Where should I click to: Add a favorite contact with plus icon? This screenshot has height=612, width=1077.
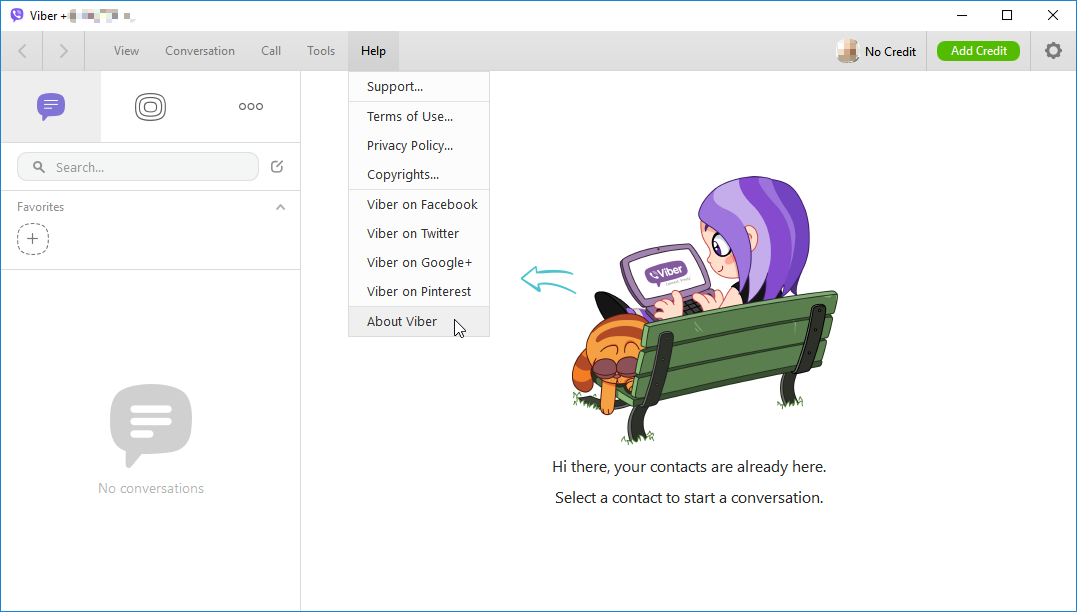click(x=33, y=239)
